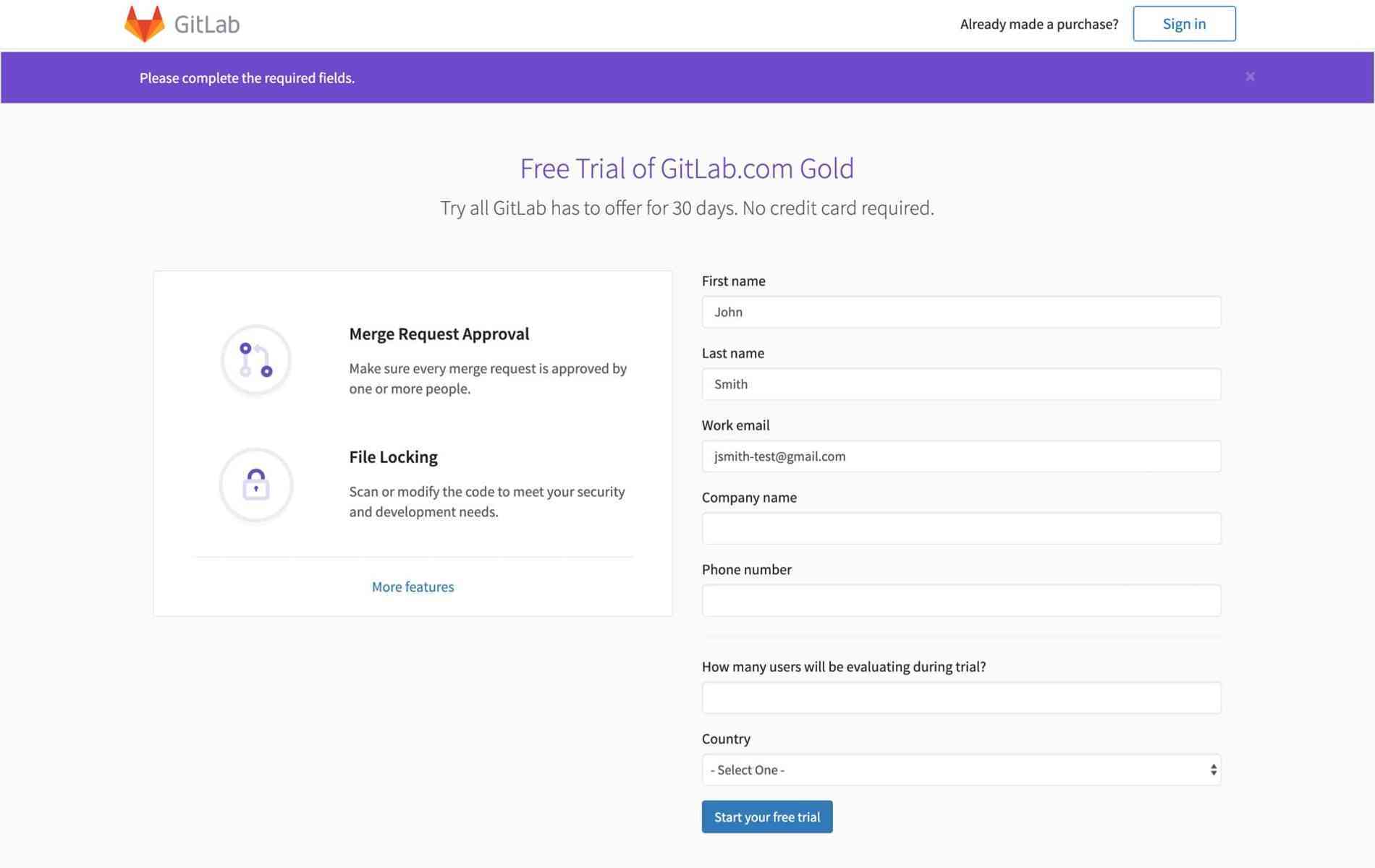Click the GitLab fox logo

tap(145, 23)
